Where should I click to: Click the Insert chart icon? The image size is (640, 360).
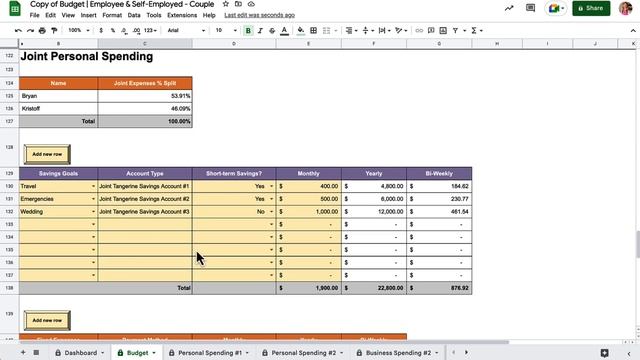tap(443, 31)
